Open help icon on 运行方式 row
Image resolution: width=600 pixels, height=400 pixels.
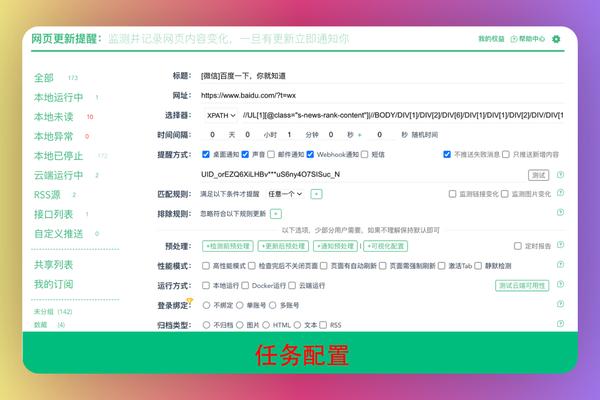(x=560, y=284)
